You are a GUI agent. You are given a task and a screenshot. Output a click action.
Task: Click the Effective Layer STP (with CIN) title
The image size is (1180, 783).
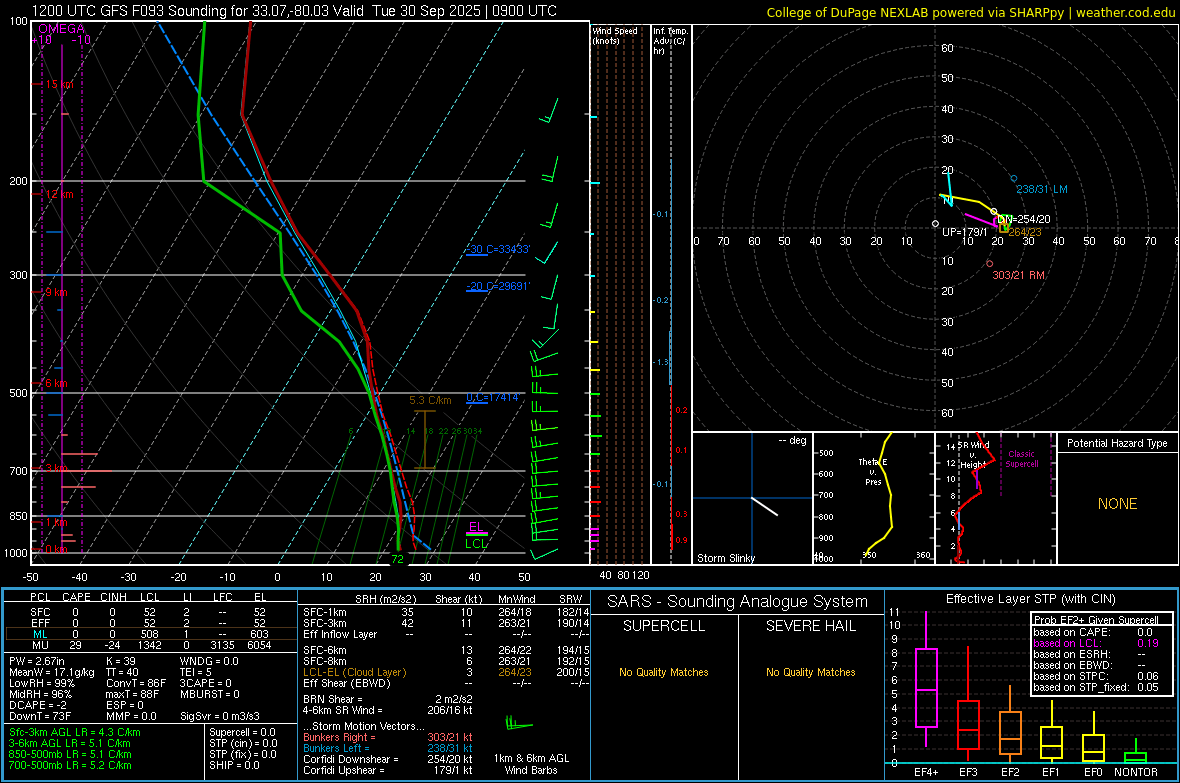click(1030, 599)
